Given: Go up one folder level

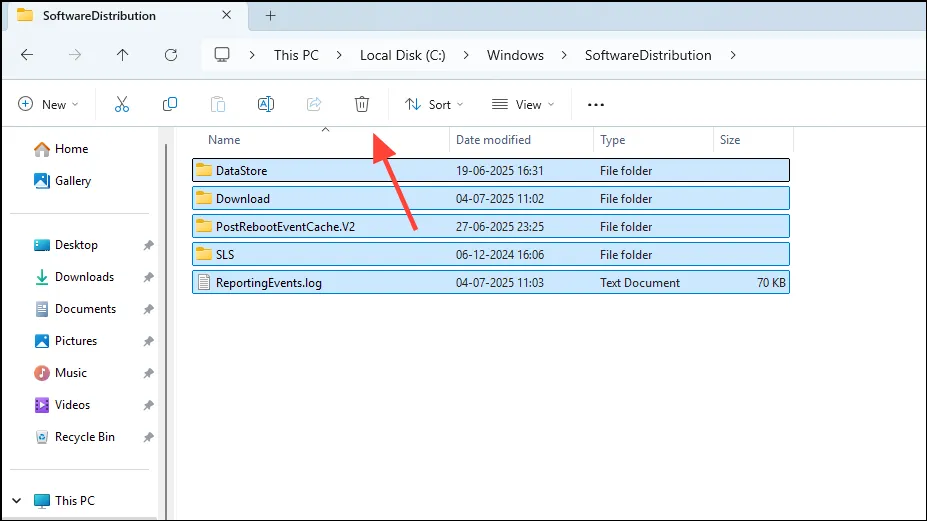Looking at the screenshot, I should coord(122,55).
